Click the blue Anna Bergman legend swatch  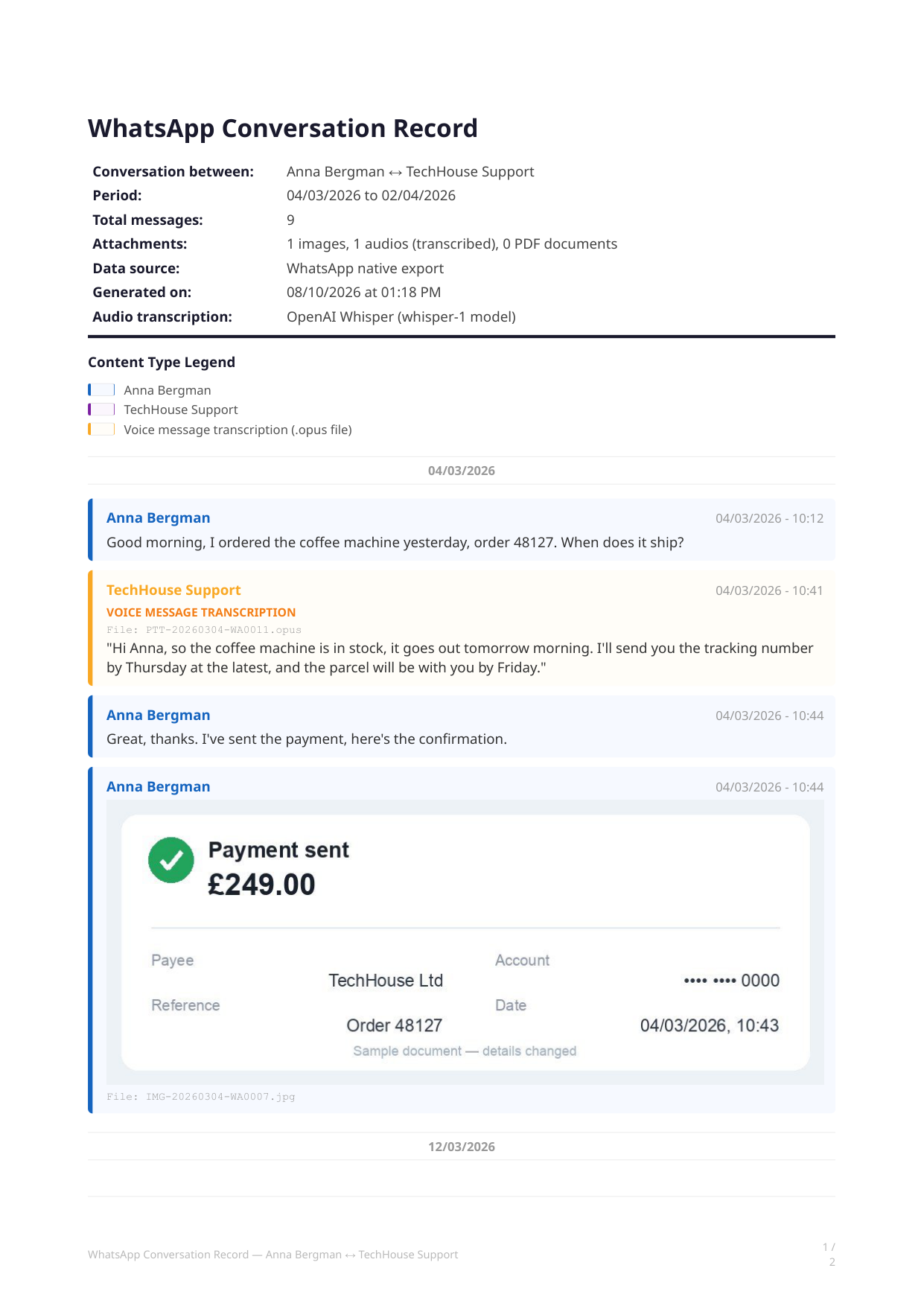coord(101,389)
